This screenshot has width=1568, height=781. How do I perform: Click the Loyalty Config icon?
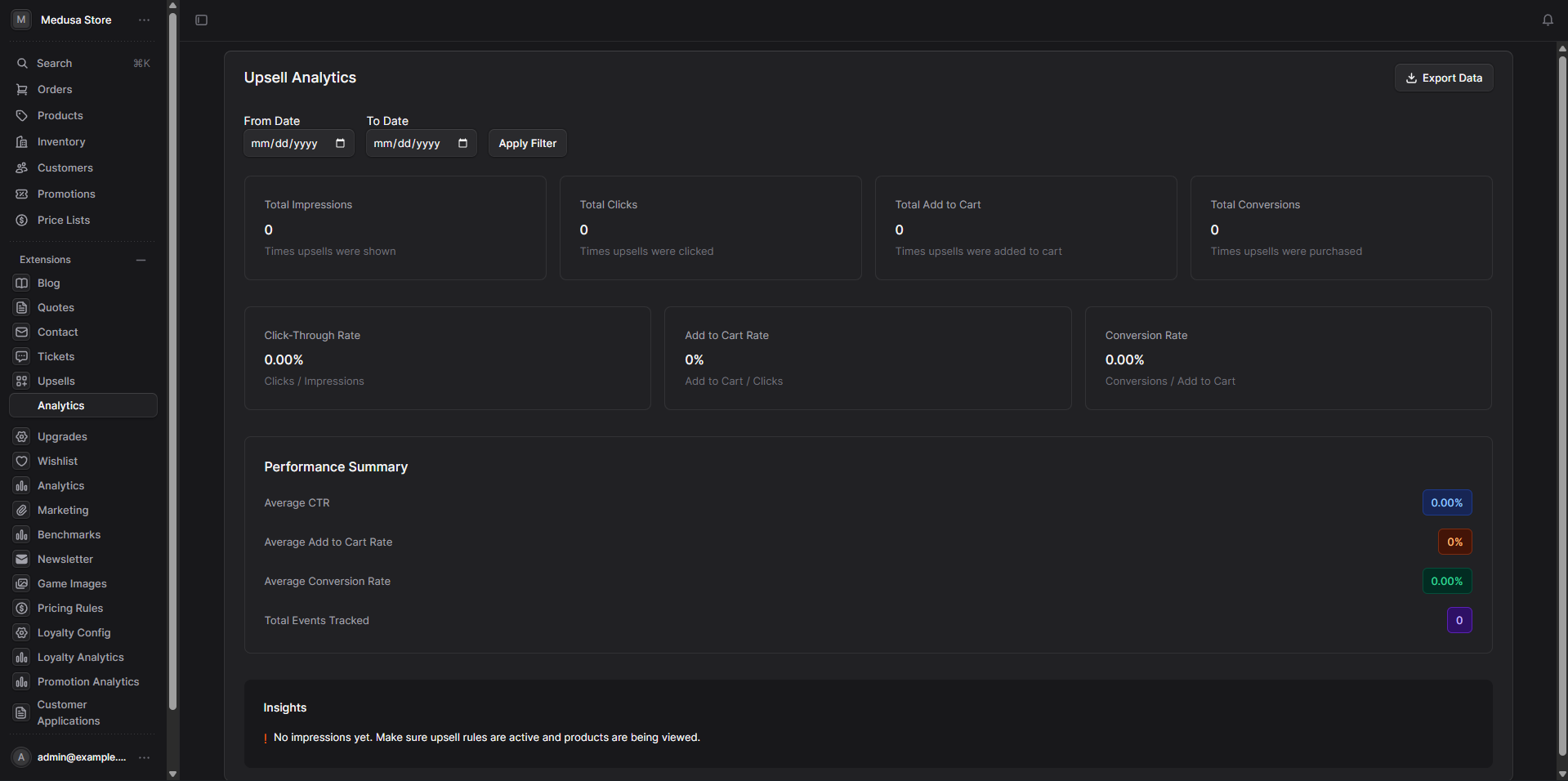click(22, 632)
